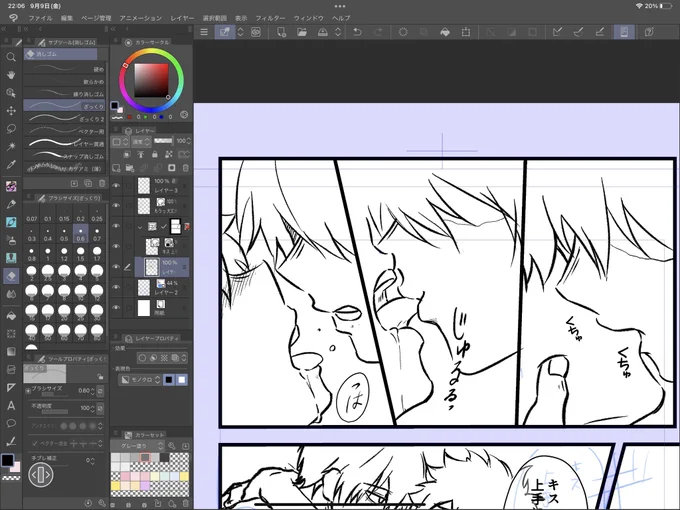Screen dimensions: 680x510
Task: Click the Open file folder icon
Action: pos(302,32)
